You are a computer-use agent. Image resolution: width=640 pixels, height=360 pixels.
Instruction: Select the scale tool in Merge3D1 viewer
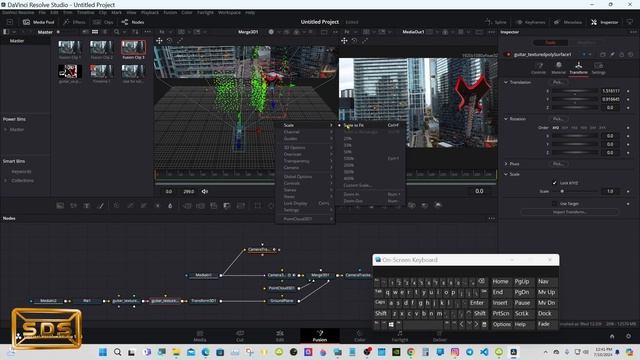point(180,40)
